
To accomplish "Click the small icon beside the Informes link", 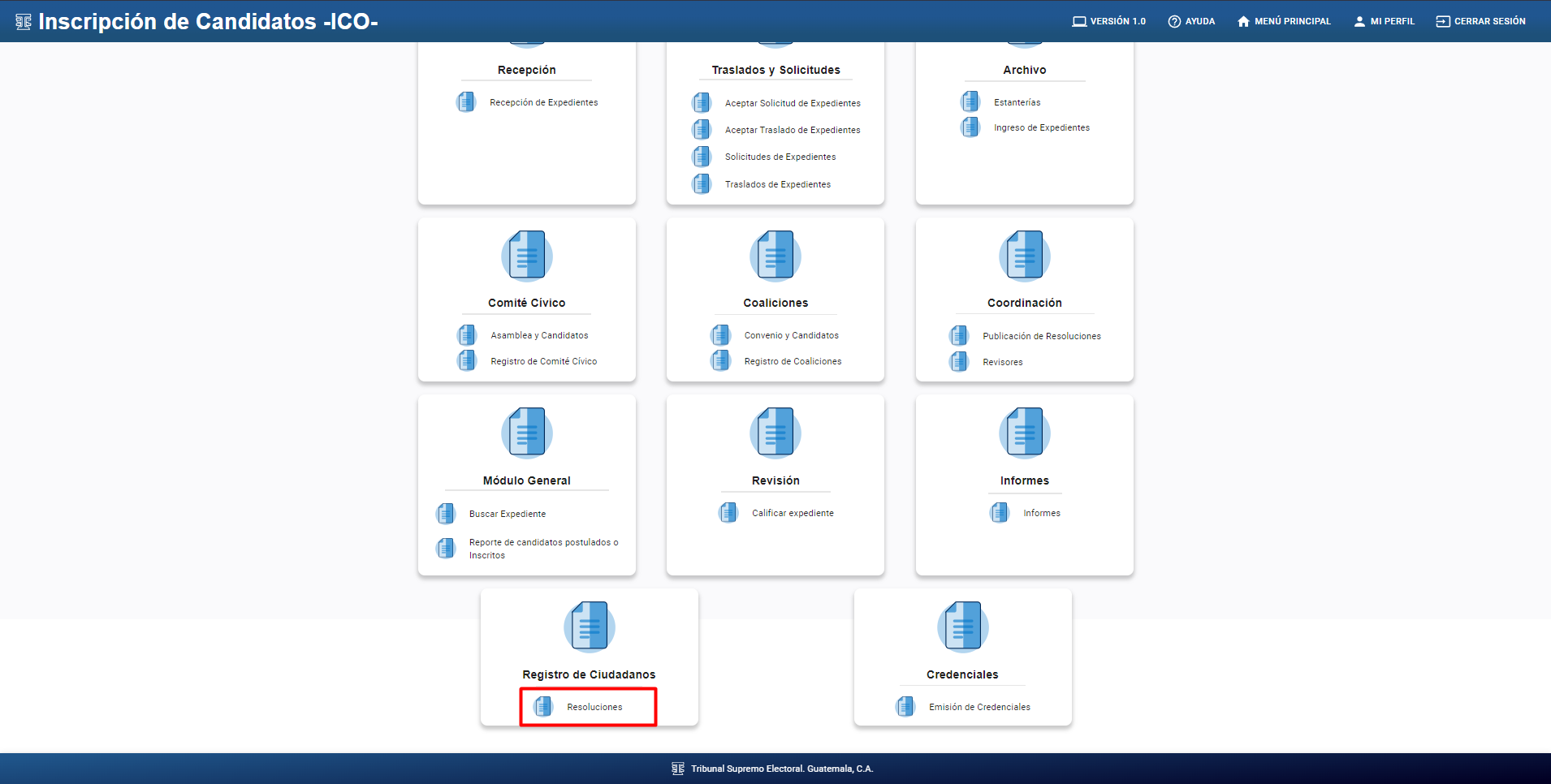I will pos(1000,513).
